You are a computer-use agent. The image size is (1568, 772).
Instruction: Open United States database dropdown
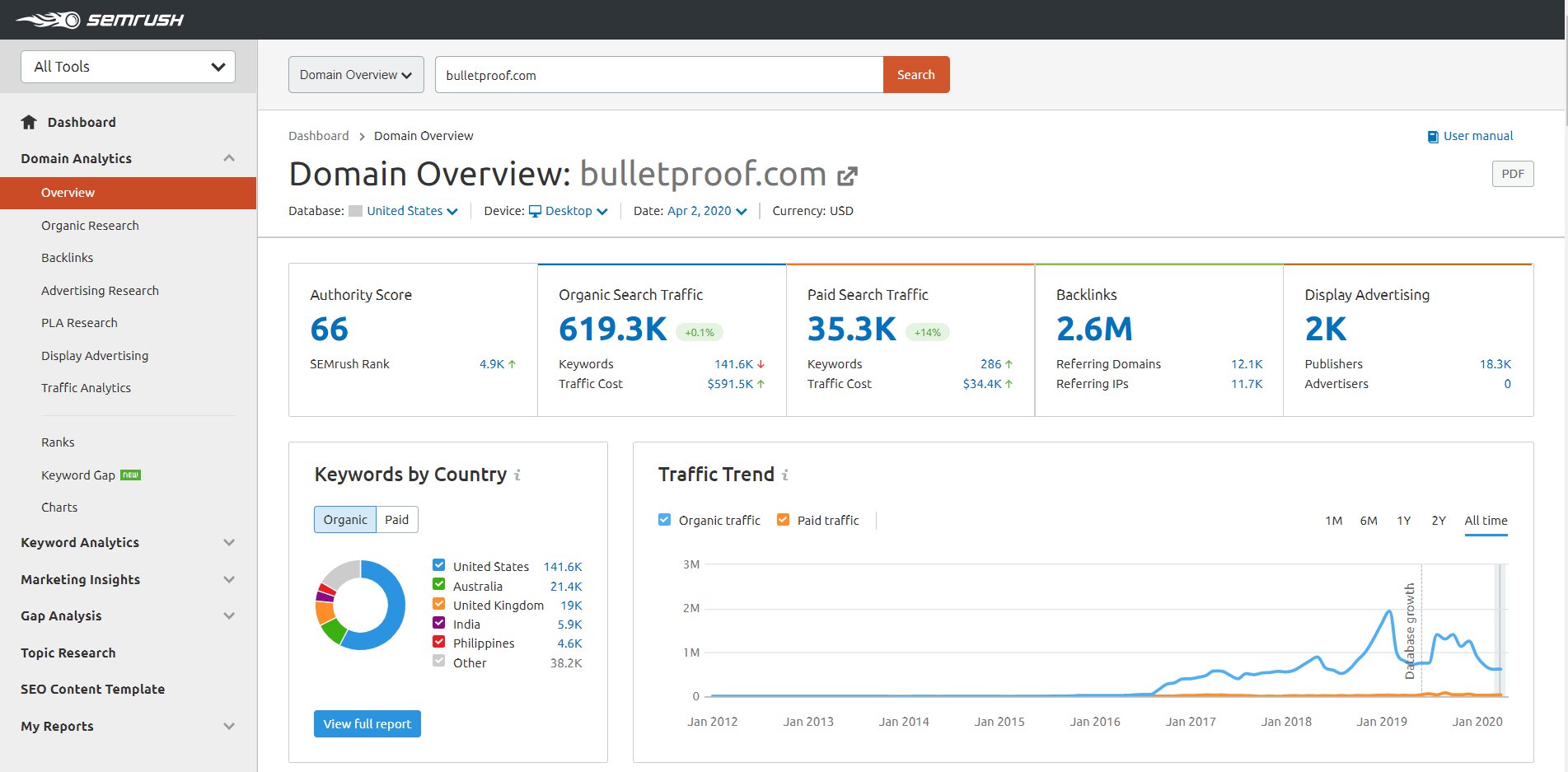tap(412, 211)
